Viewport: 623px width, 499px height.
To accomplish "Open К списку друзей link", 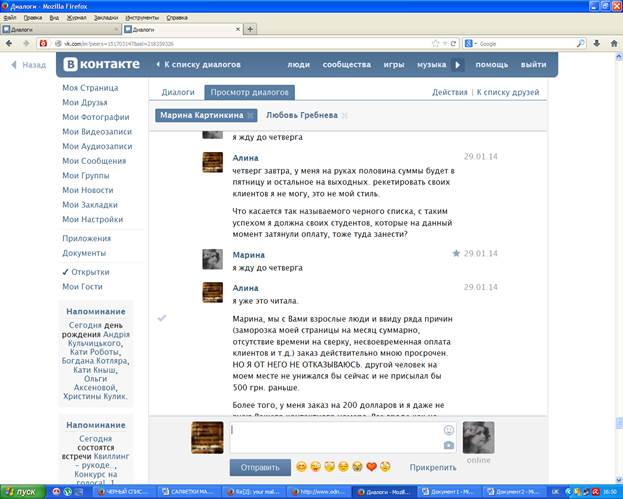I will 508,92.
